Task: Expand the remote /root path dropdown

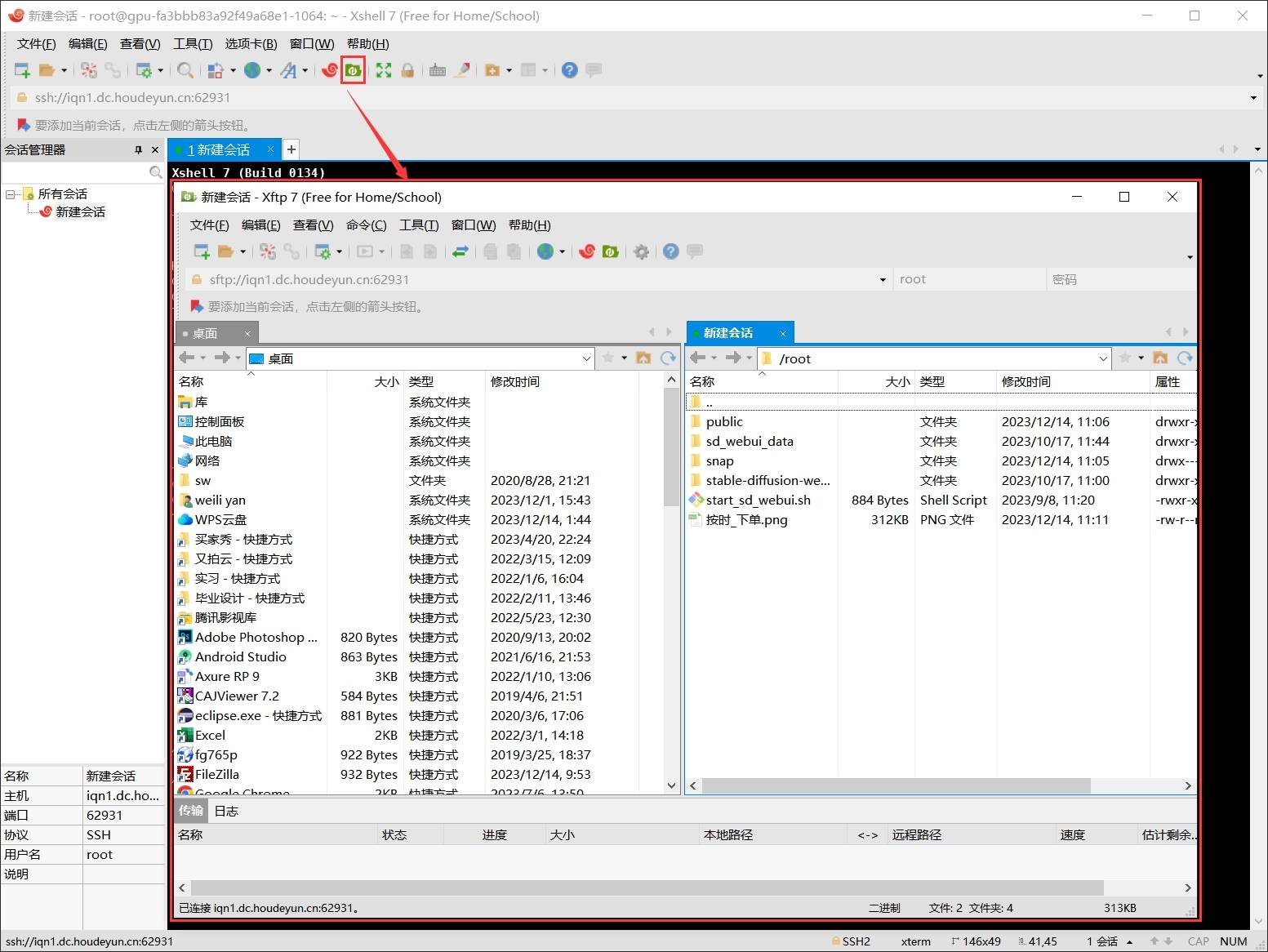Action: [x=1103, y=359]
